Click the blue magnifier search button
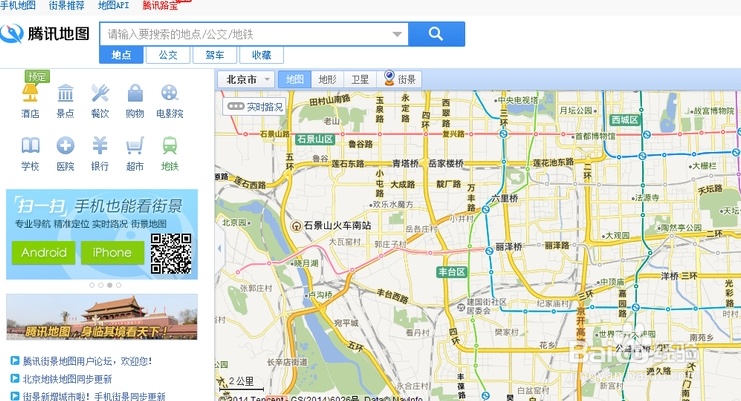This screenshot has width=741, height=401. (x=436, y=34)
